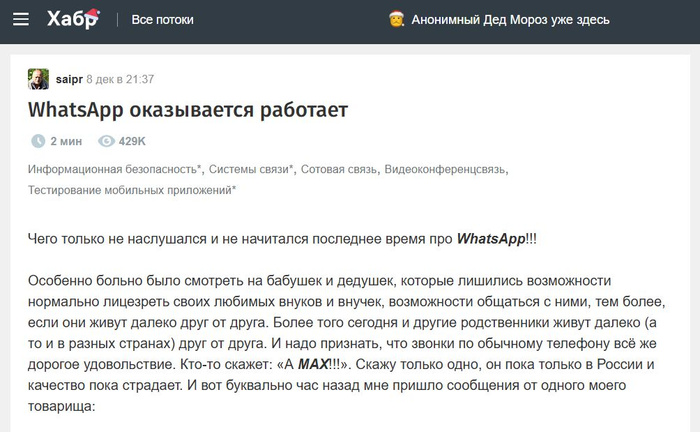Open the Системы связи hub
The image size is (700, 432).
tap(251, 170)
